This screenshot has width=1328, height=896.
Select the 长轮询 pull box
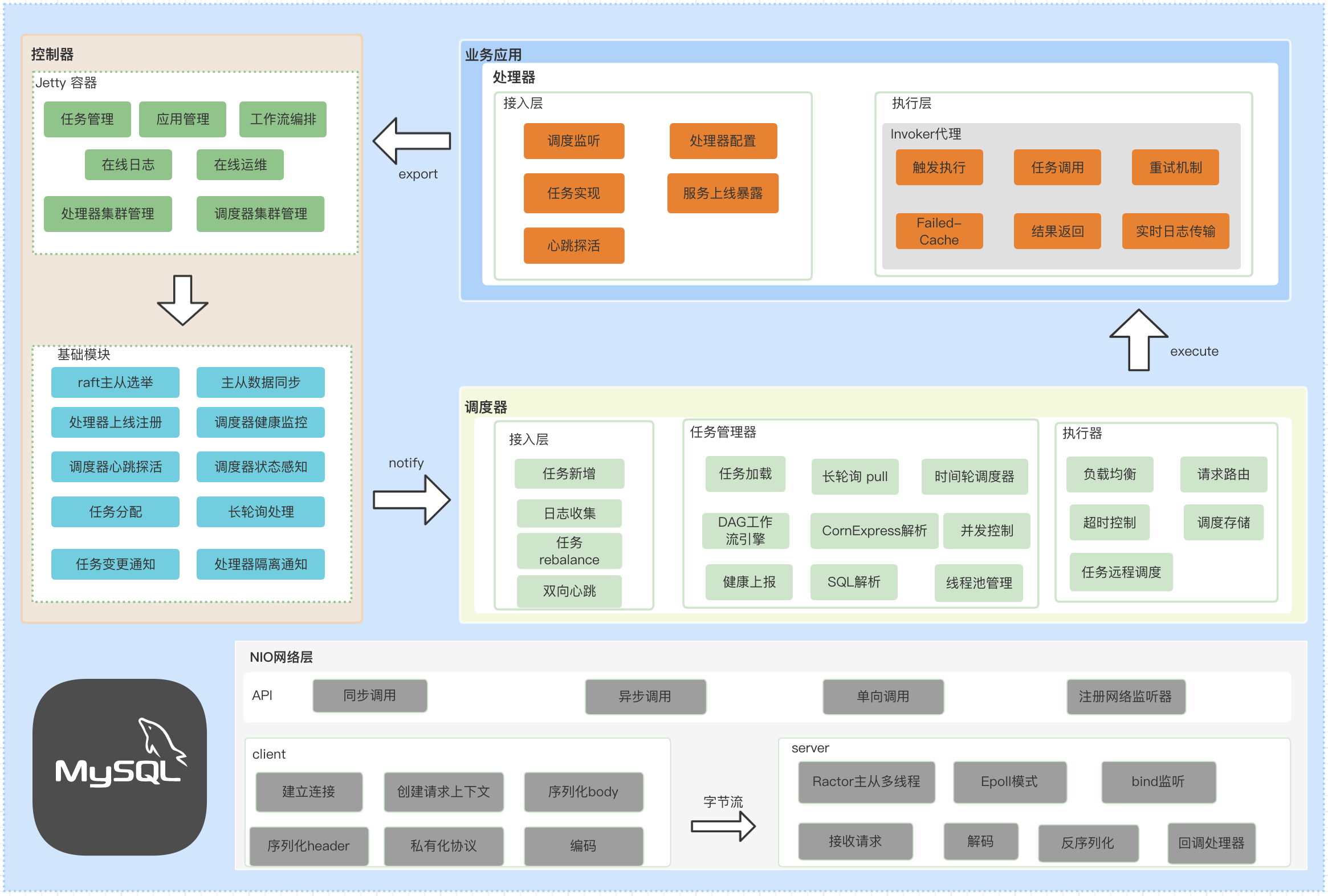click(x=854, y=476)
